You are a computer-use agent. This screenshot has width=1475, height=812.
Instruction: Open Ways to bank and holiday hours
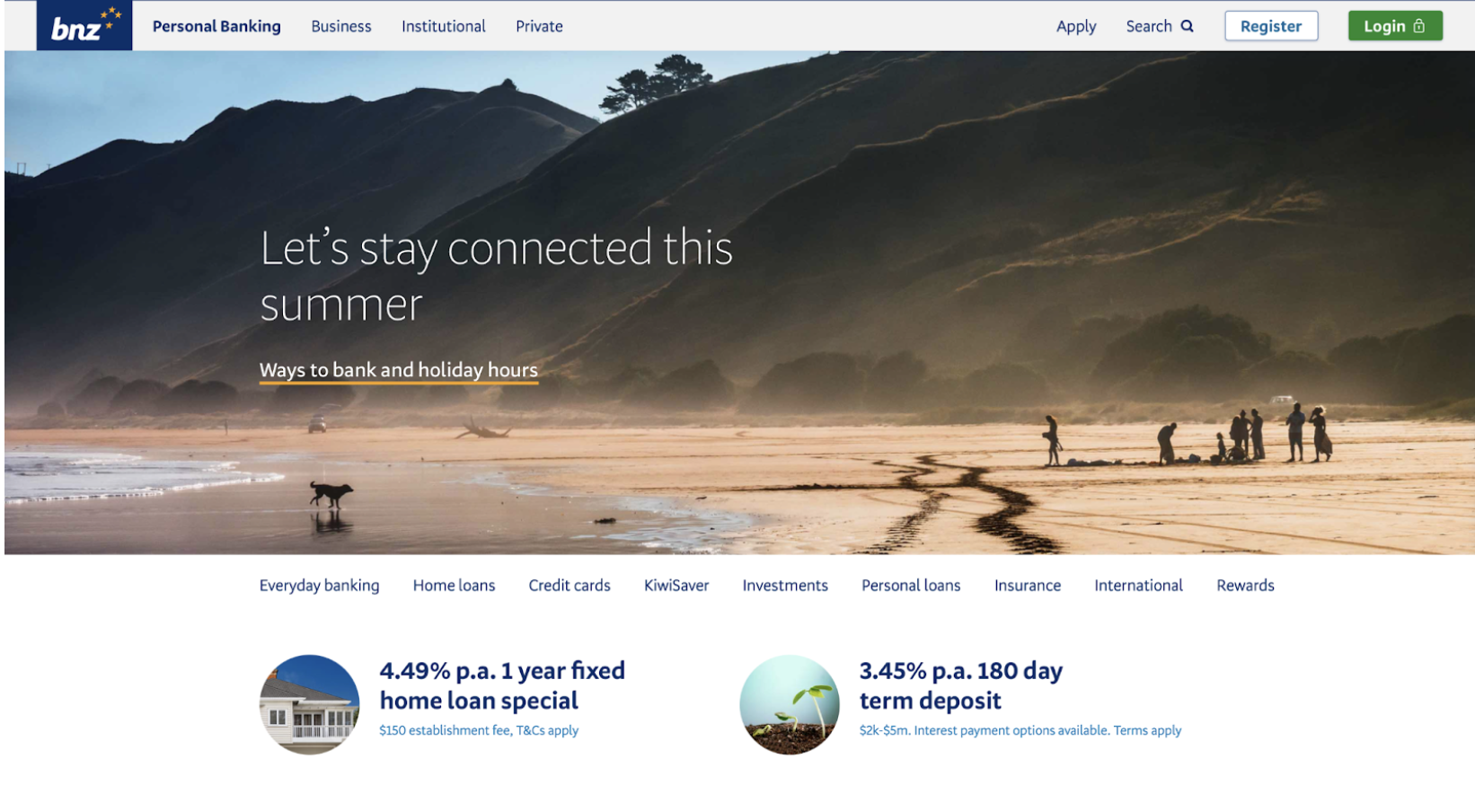tap(399, 370)
